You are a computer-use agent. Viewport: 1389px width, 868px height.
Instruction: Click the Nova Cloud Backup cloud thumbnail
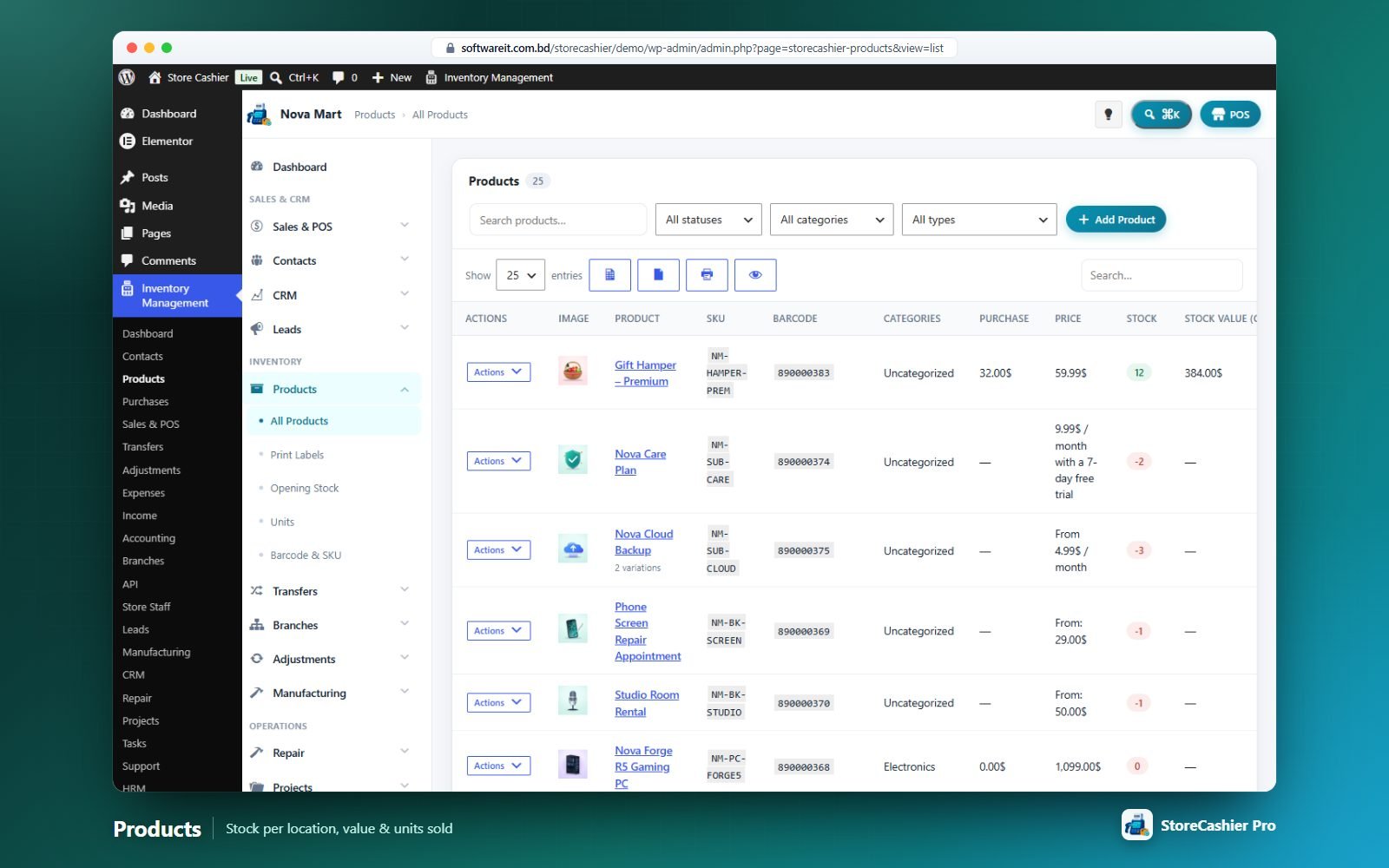pyautogui.click(x=572, y=549)
